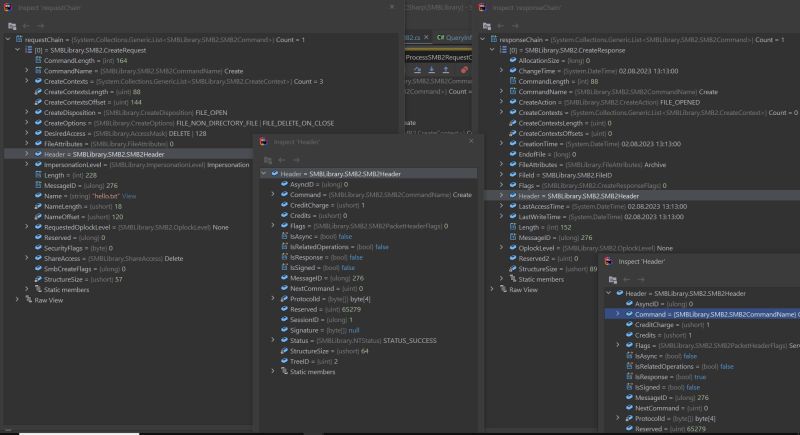
Task: Click the first toolbar icon in the Inspect 'requestChain' window
Action: point(12,26)
